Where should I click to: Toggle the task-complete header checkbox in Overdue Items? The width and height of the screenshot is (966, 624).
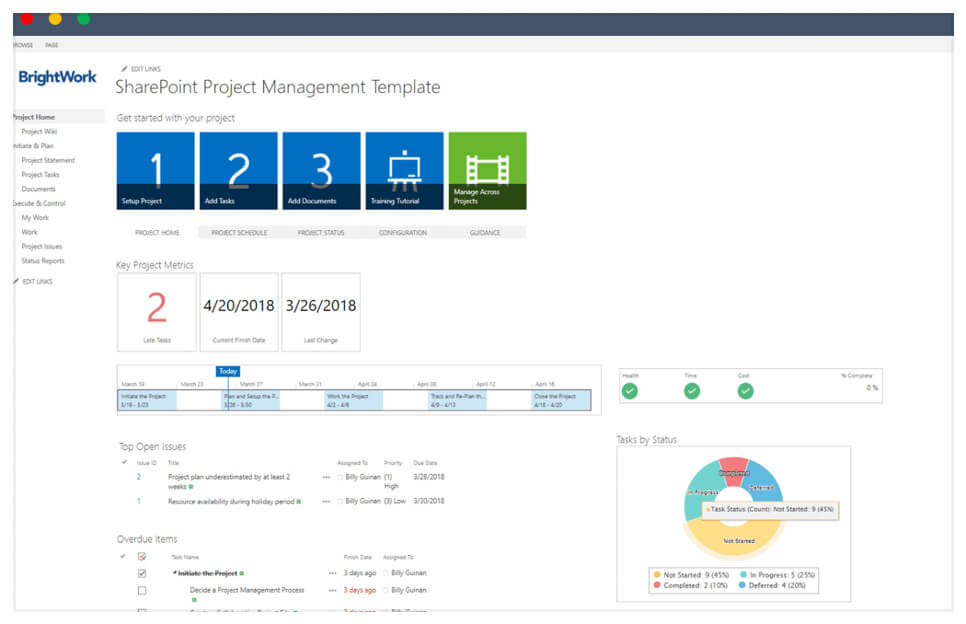pos(142,556)
